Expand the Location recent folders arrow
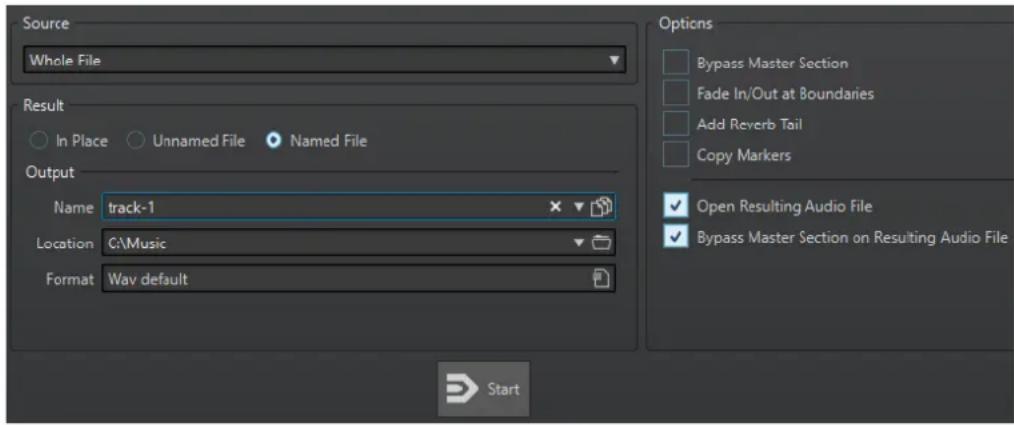Screen dimensions: 1014x425 pos(579,243)
